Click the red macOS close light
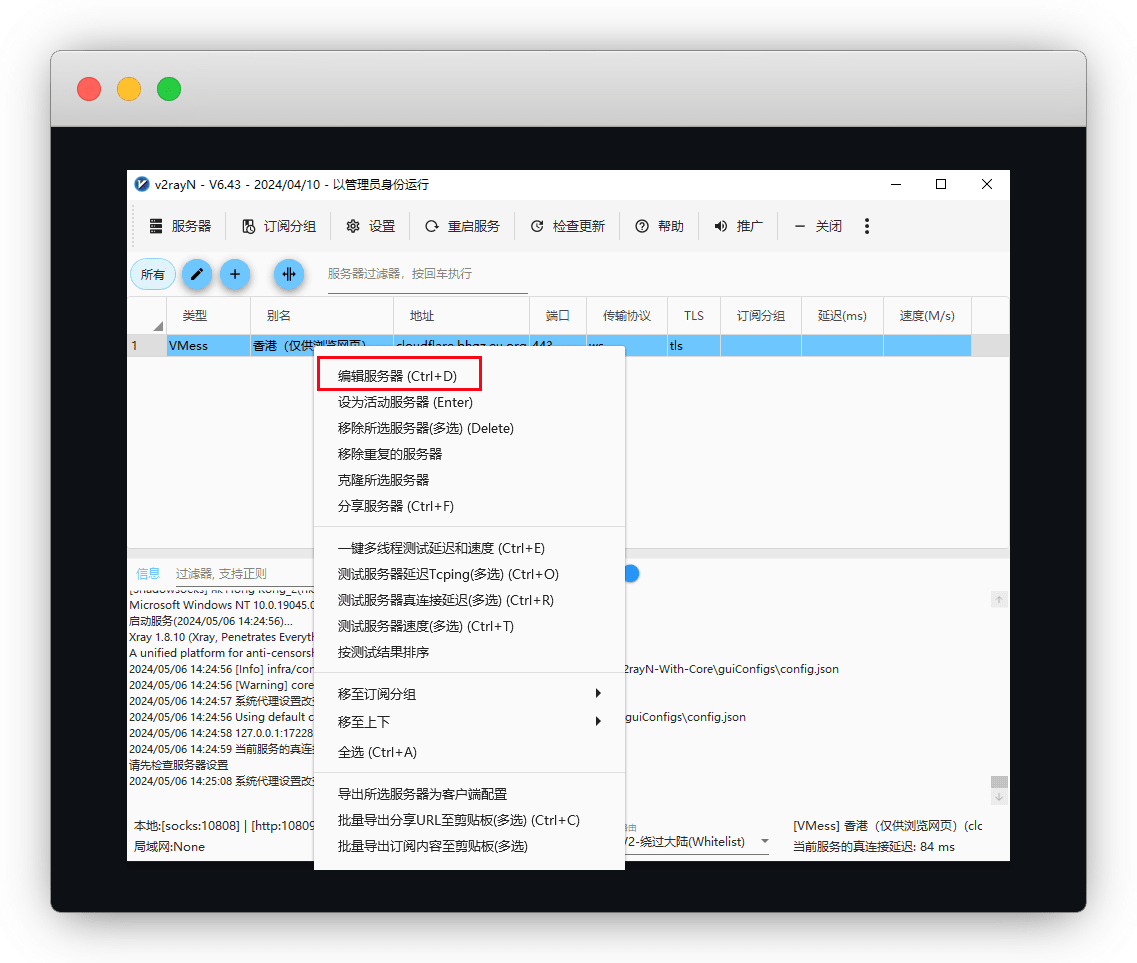 pyautogui.click(x=89, y=89)
